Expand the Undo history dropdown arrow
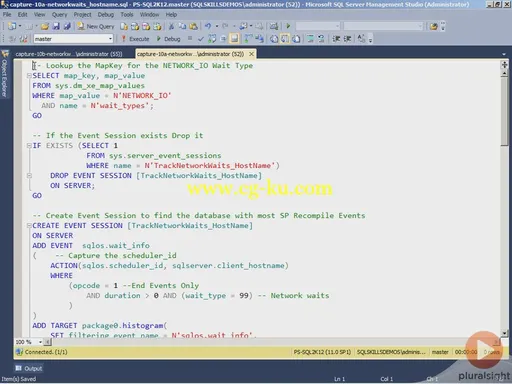The width and height of the screenshot is (512, 384). [x=217, y=26]
